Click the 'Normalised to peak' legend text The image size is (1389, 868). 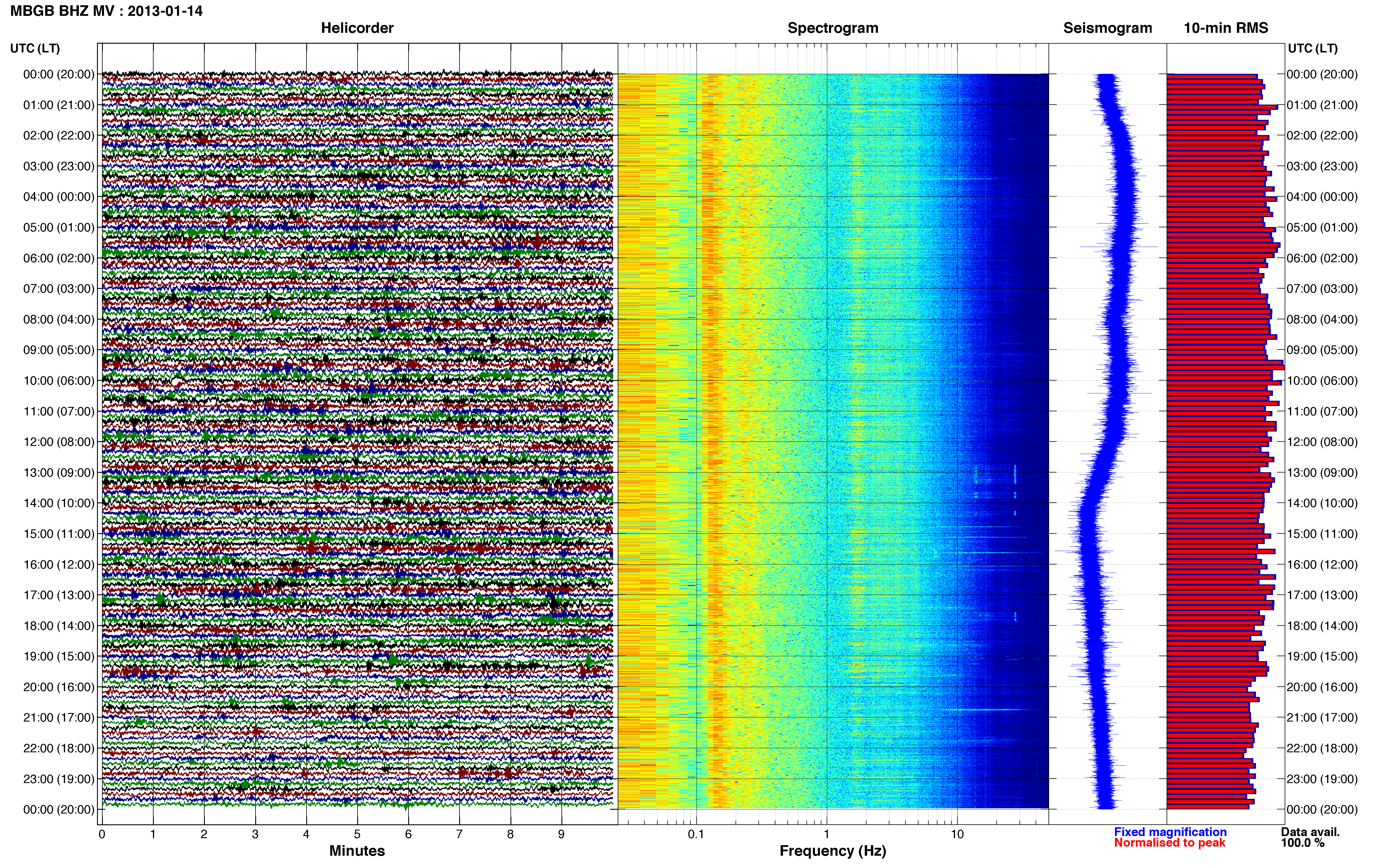pos(1170,843)
